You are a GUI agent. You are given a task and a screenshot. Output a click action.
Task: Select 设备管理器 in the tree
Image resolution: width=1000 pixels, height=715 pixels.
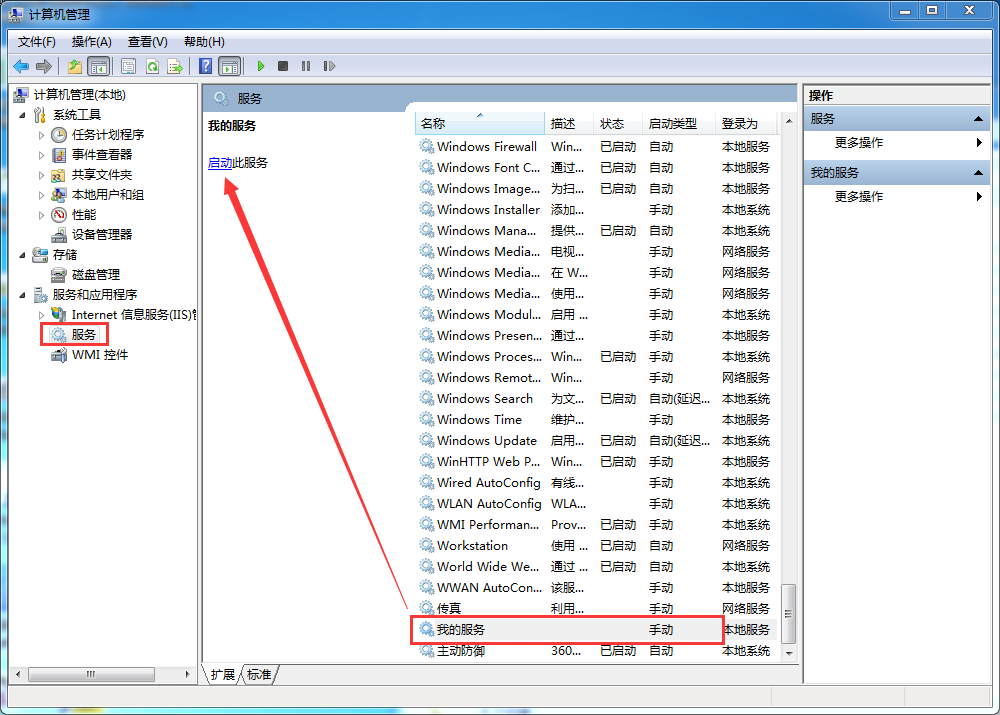[101, 235]
